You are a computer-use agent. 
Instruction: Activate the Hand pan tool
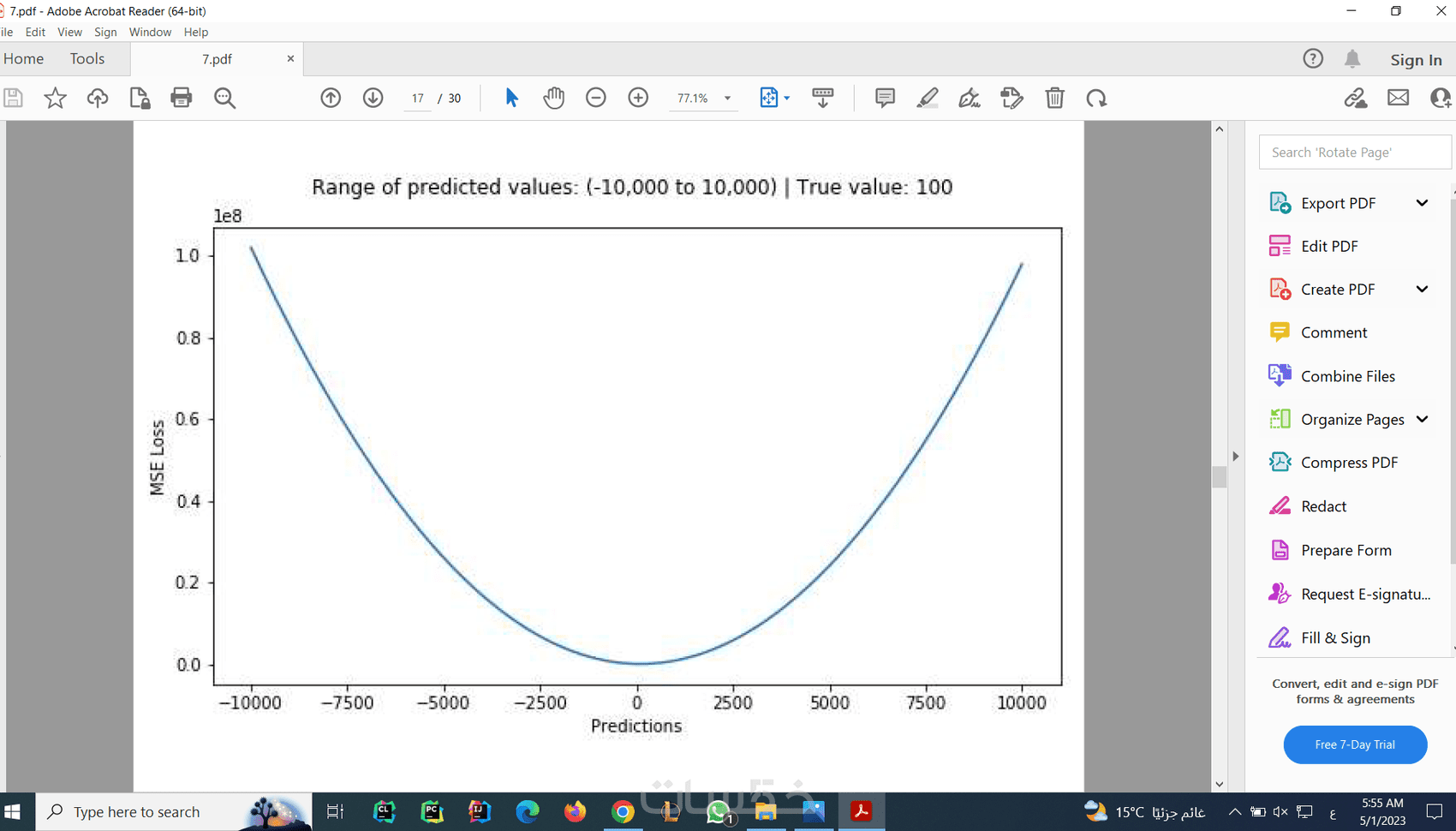tap(554, 98)
